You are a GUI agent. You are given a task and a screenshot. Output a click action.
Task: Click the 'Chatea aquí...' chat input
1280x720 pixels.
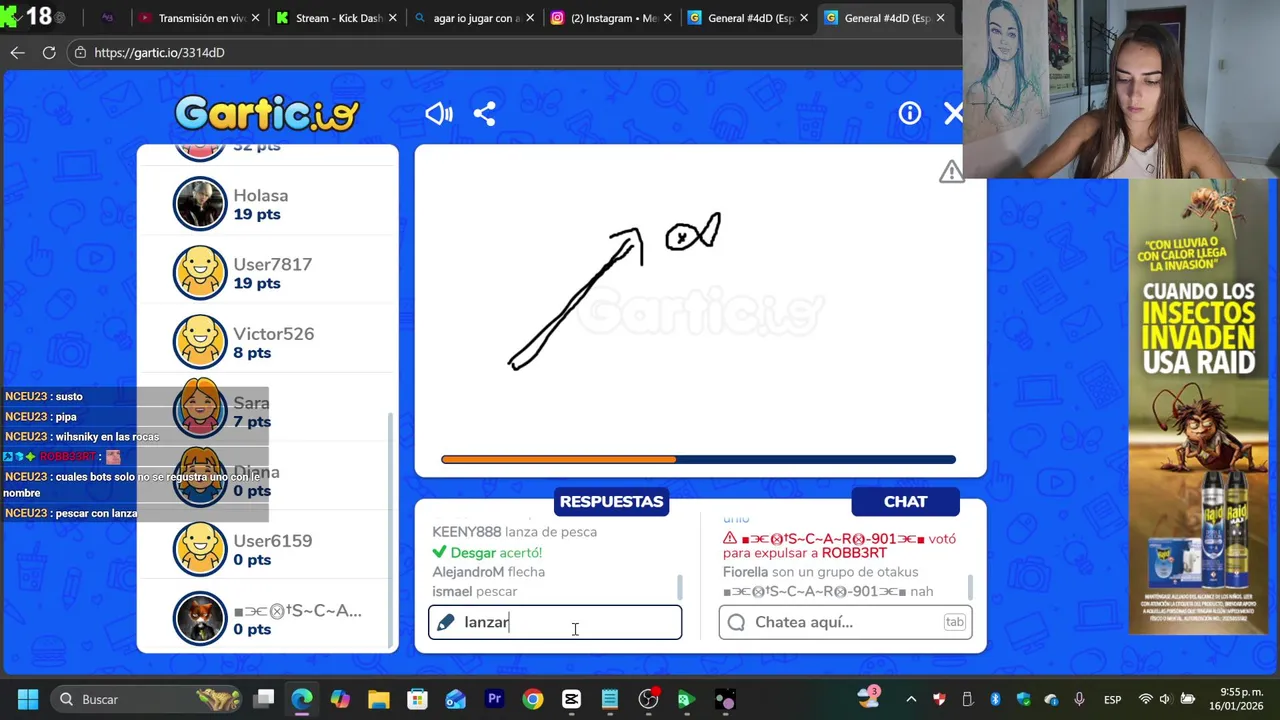(x=845, y=622)
